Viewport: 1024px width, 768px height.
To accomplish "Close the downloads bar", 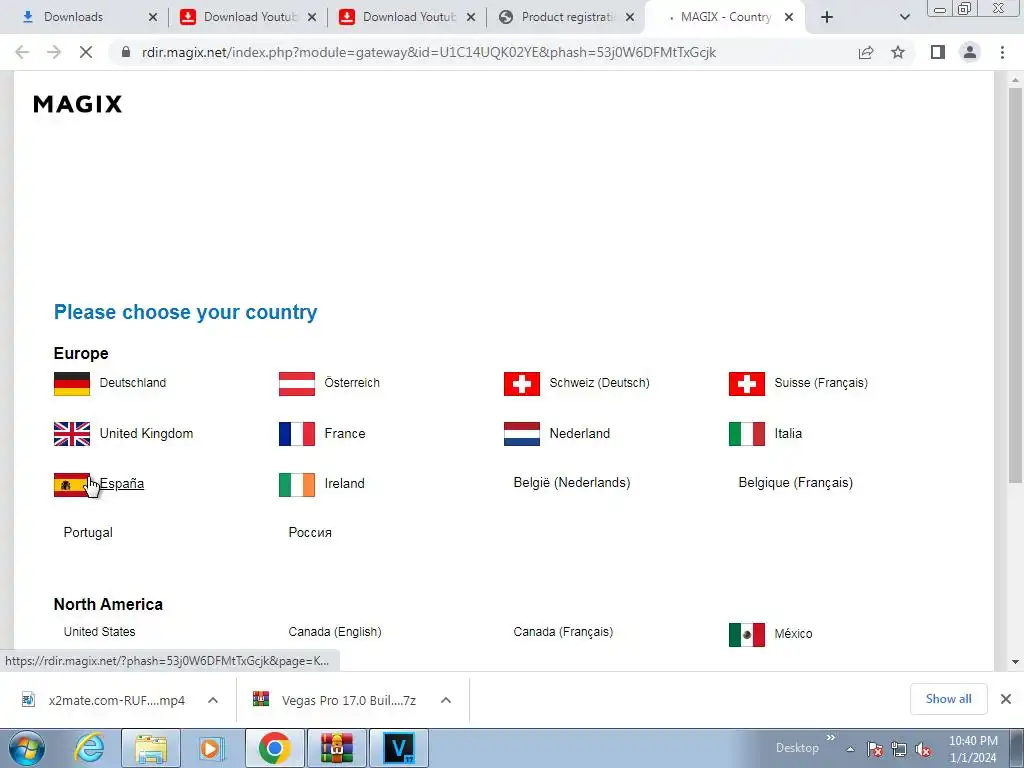I will [x=1006, y=699].
